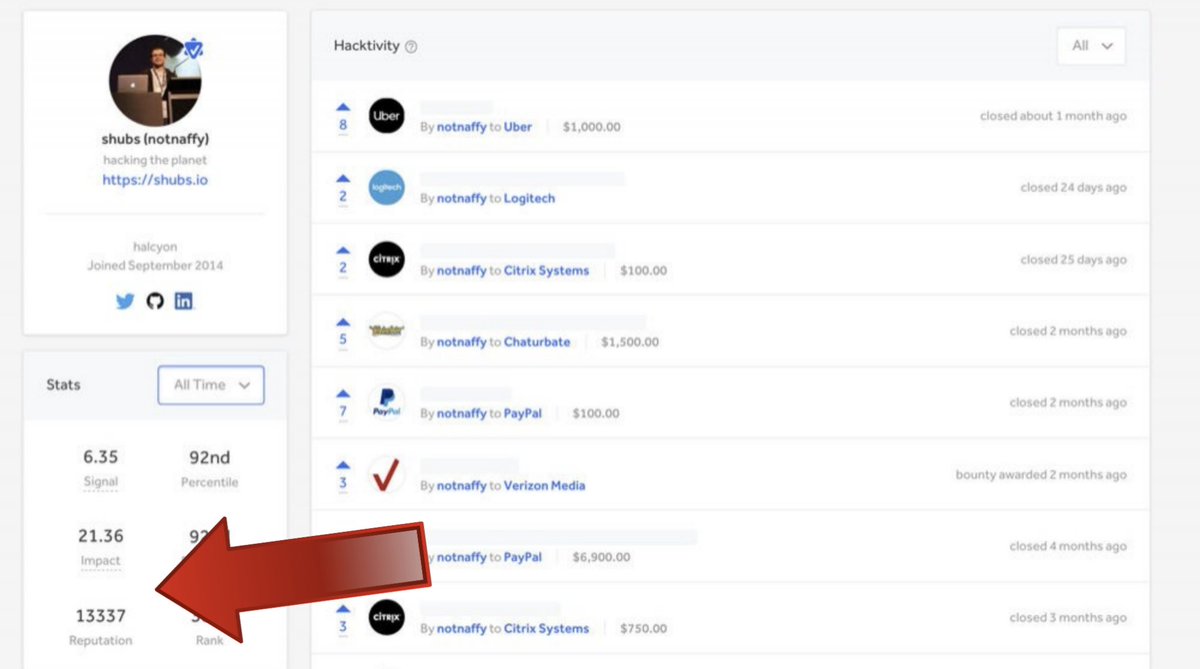This screenshot has height=669, width=1200.
Task: Open Citrix Systems link in $750.00 row
Action: (x=546, y=628)
